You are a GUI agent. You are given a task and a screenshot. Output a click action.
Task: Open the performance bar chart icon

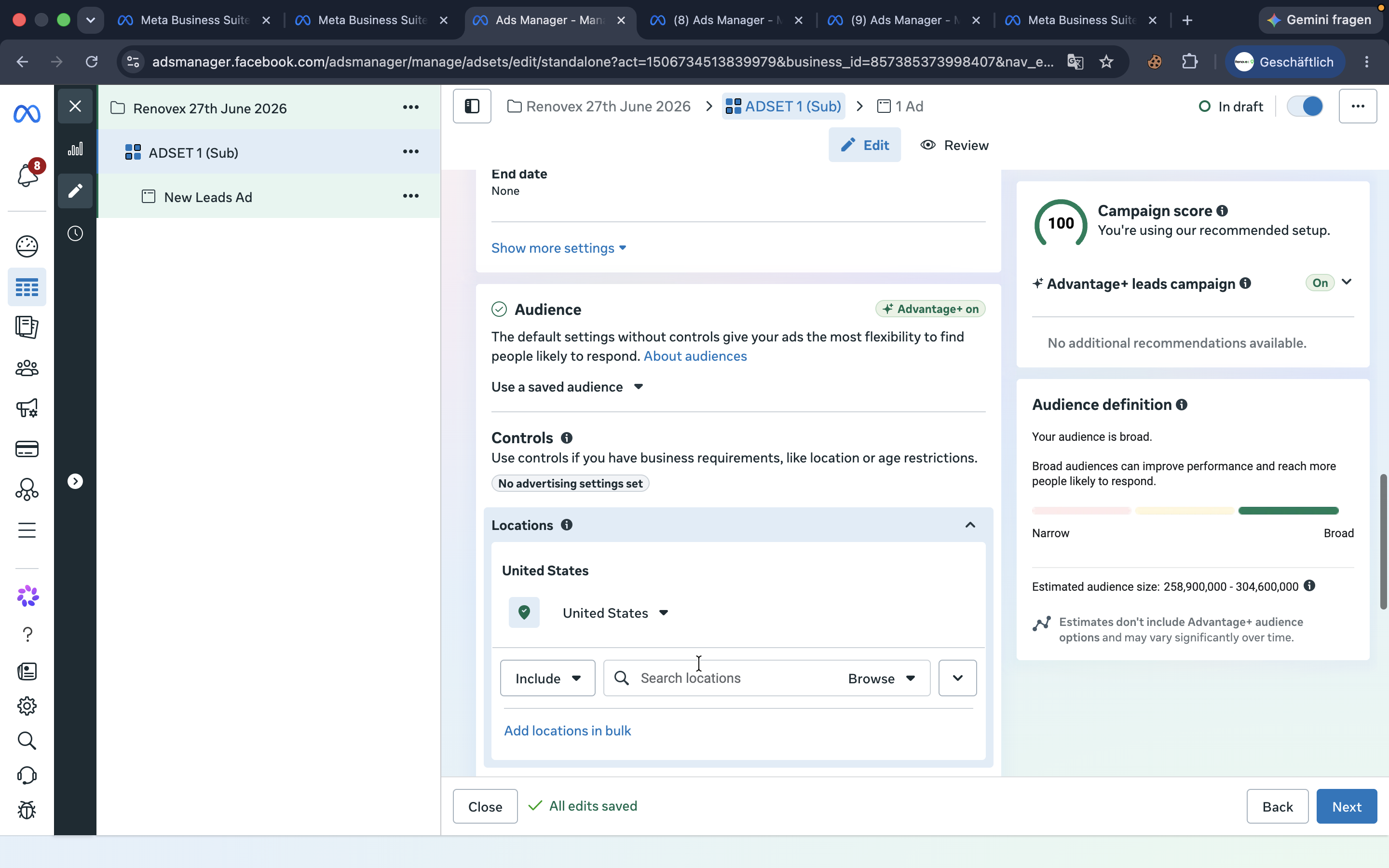click(75, 149)
